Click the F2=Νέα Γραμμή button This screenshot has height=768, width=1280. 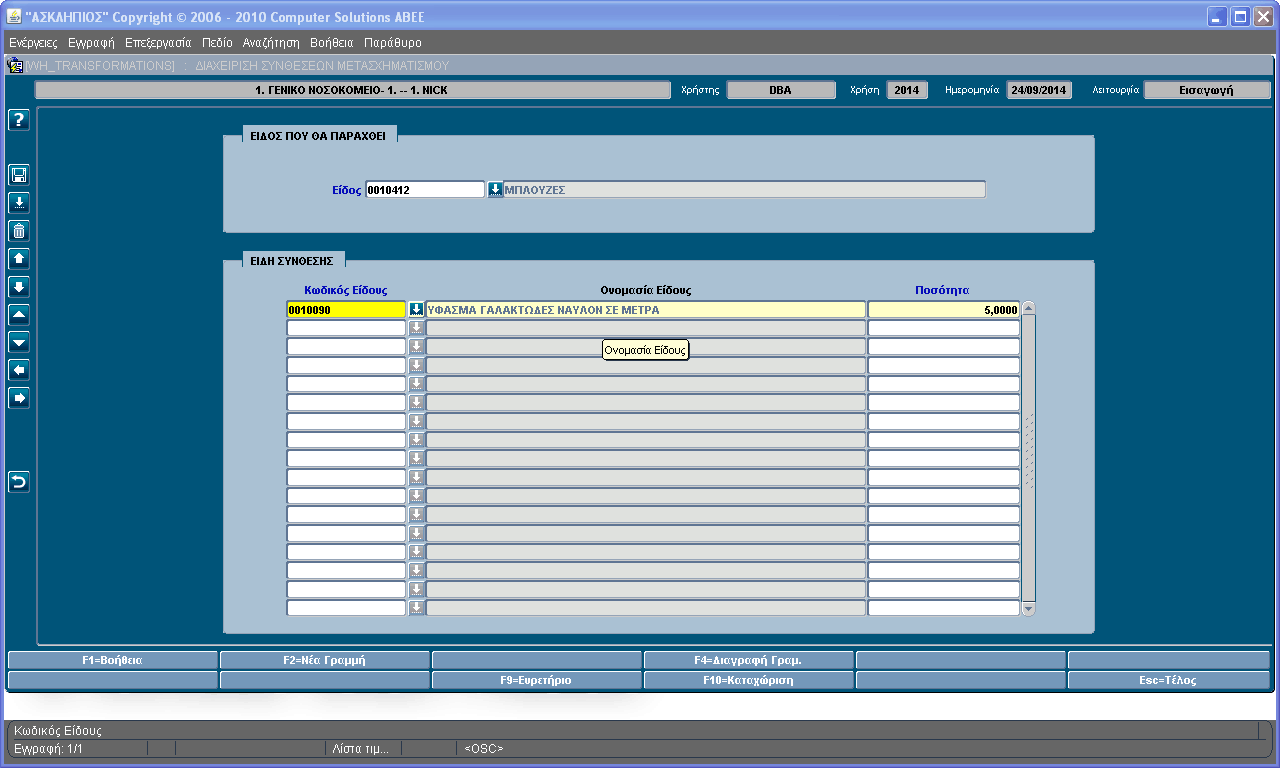pyautogui.click(x=325, y=660)
